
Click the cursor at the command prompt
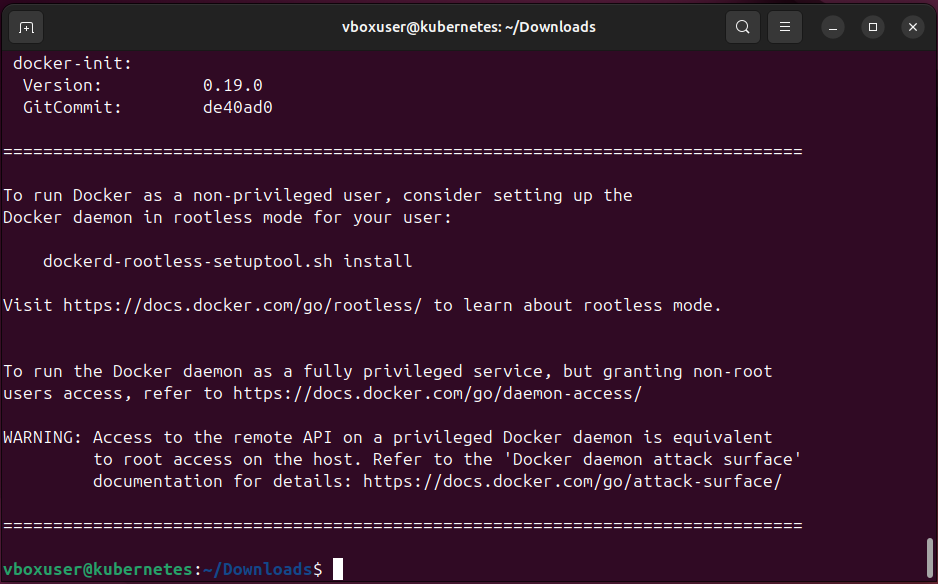338,569
